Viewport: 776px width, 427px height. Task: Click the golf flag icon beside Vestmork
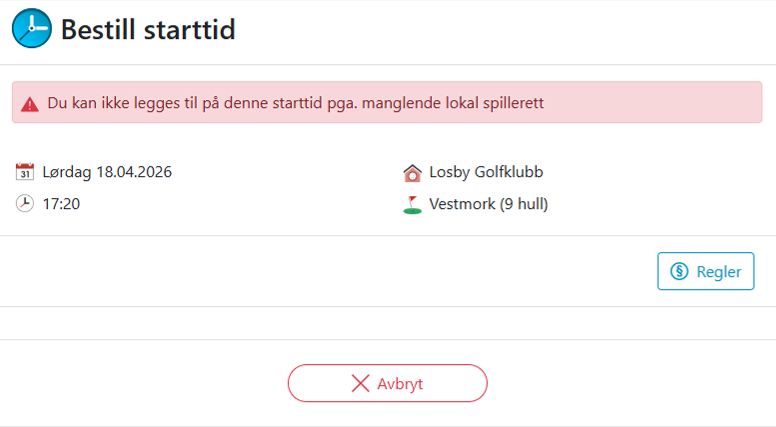tap(412, 205)
